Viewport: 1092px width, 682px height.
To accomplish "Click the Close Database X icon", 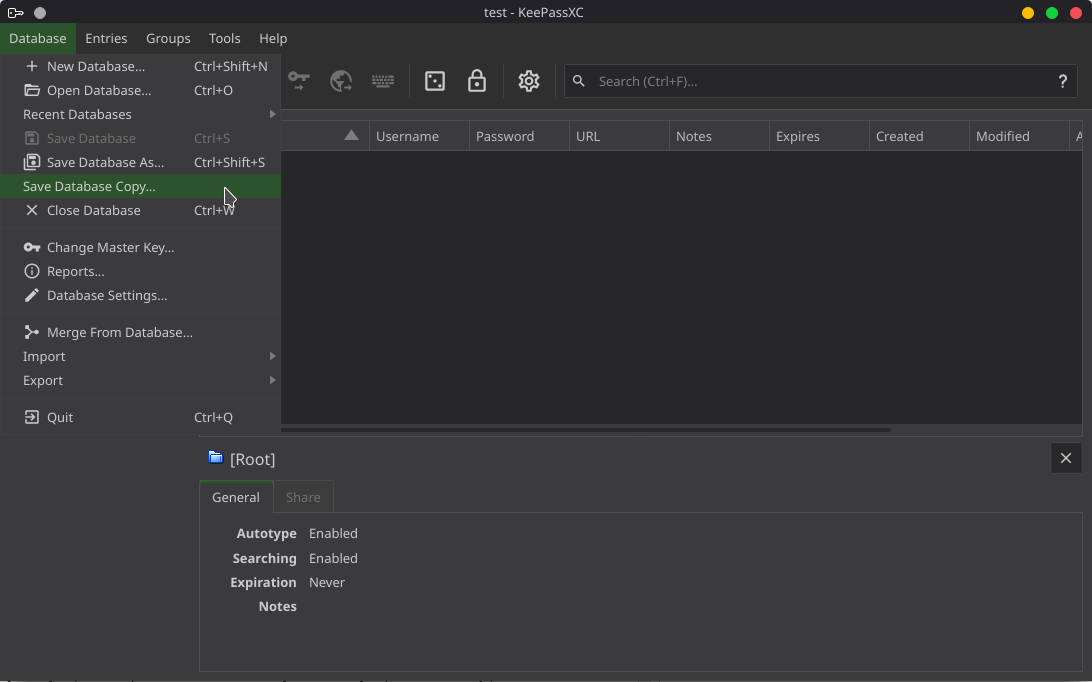I will (x=31, y=210).
